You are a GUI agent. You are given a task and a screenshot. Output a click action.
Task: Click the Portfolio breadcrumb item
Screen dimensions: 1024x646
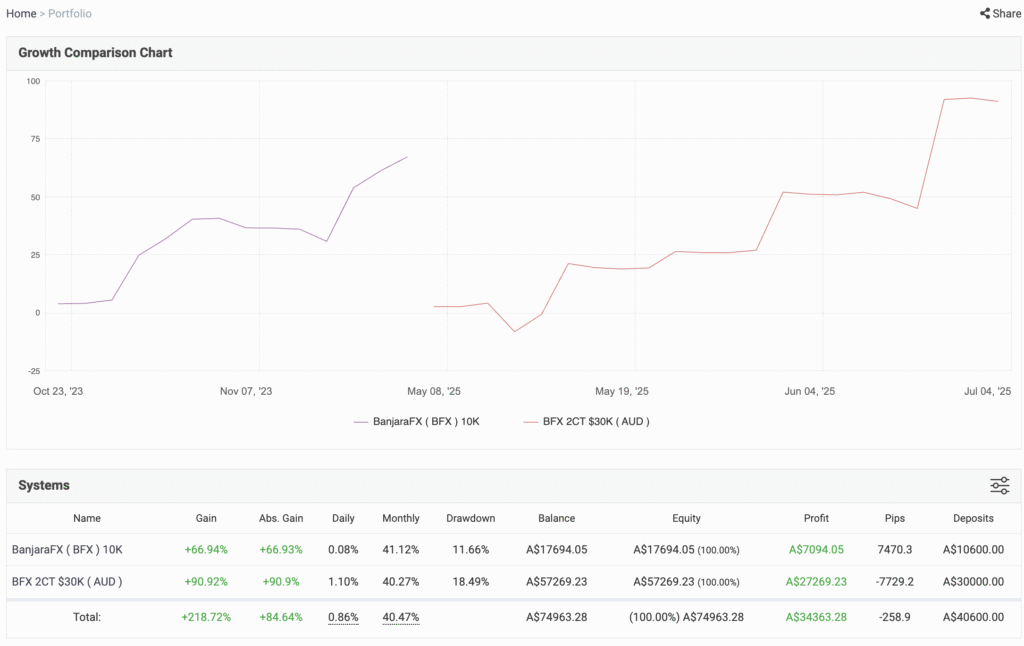[70, 14]
